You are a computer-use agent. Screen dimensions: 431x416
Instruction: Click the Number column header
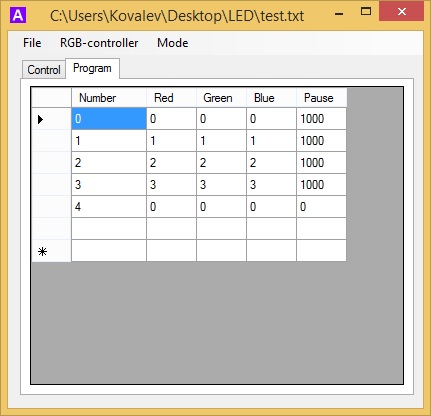[109, 98]
